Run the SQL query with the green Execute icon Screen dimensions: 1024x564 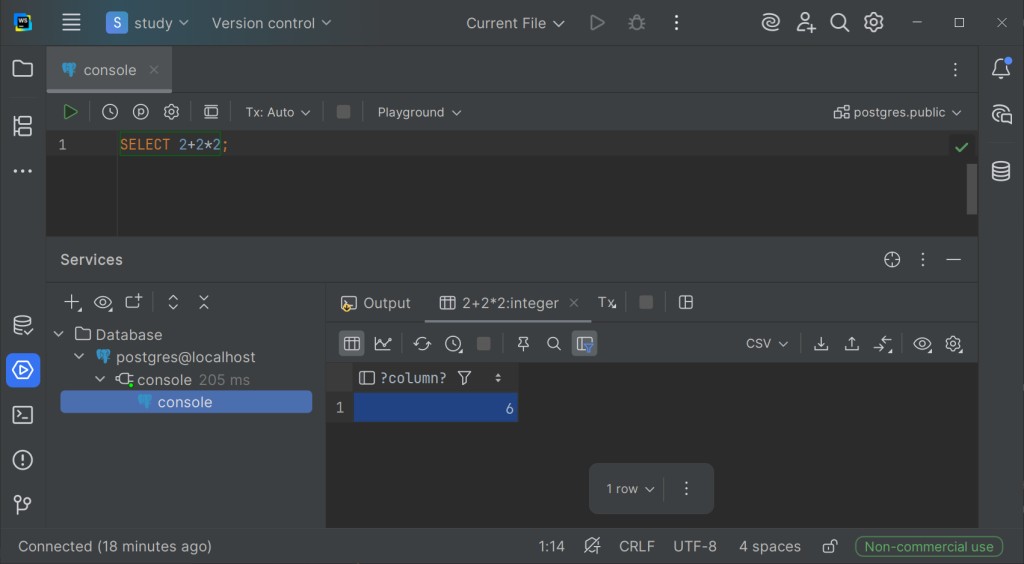coord(71,112)
